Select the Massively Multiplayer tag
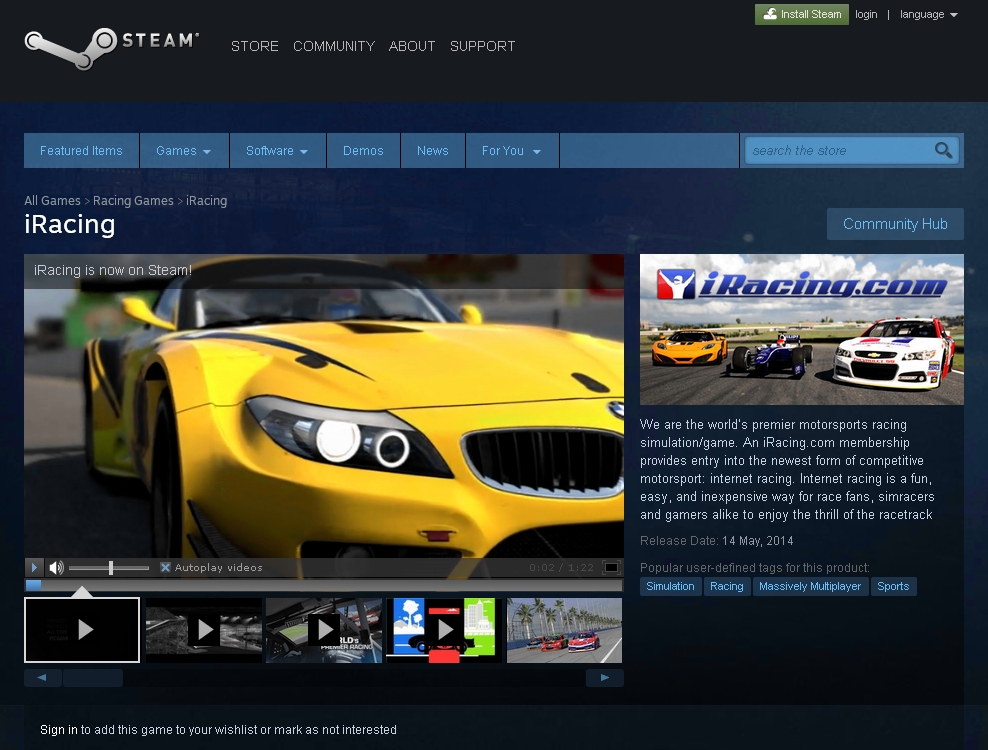This screenshot has height=750, width=988. (x=810, y=586)
